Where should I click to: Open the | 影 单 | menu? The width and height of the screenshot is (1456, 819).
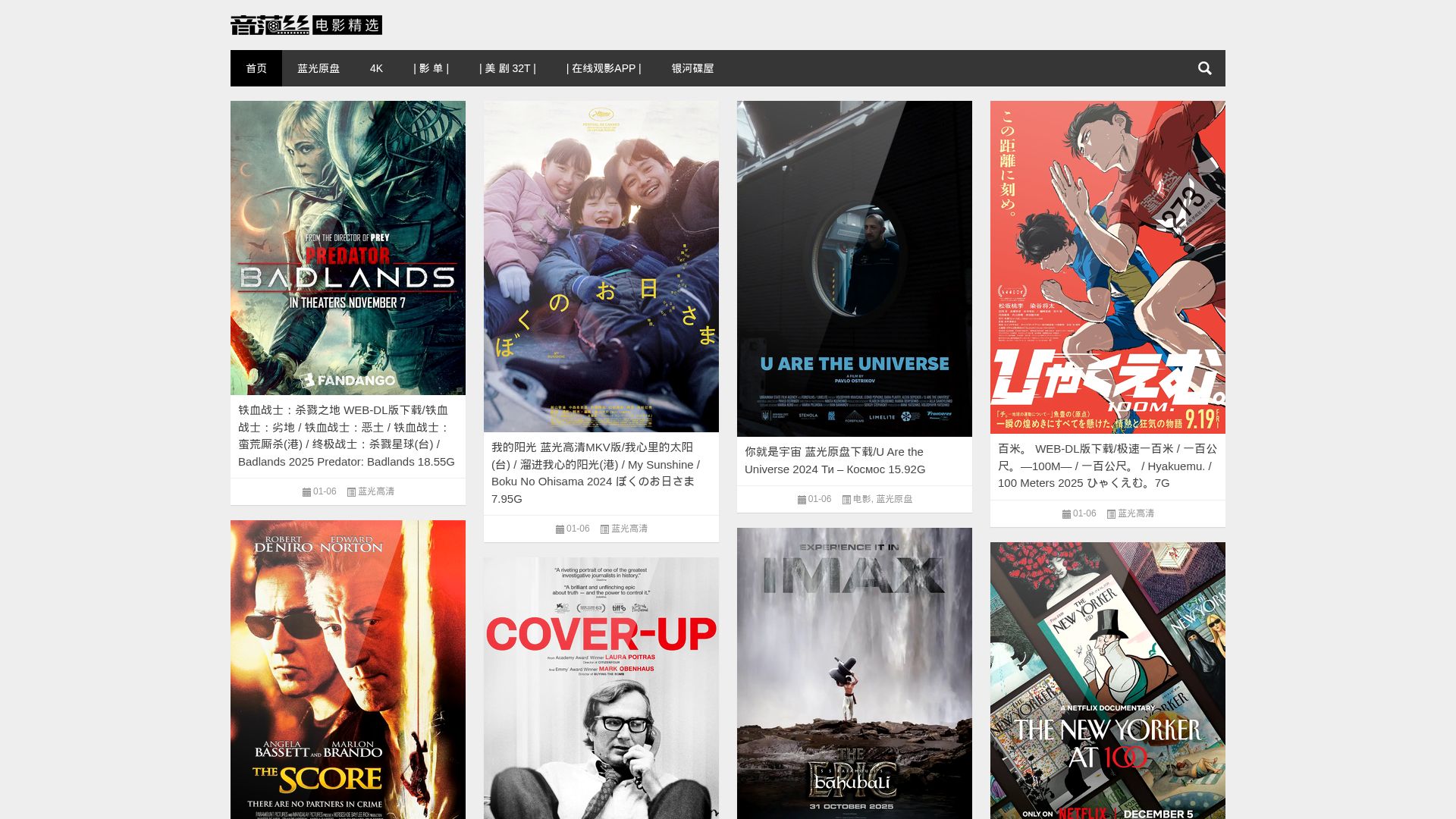coord(431,68)
